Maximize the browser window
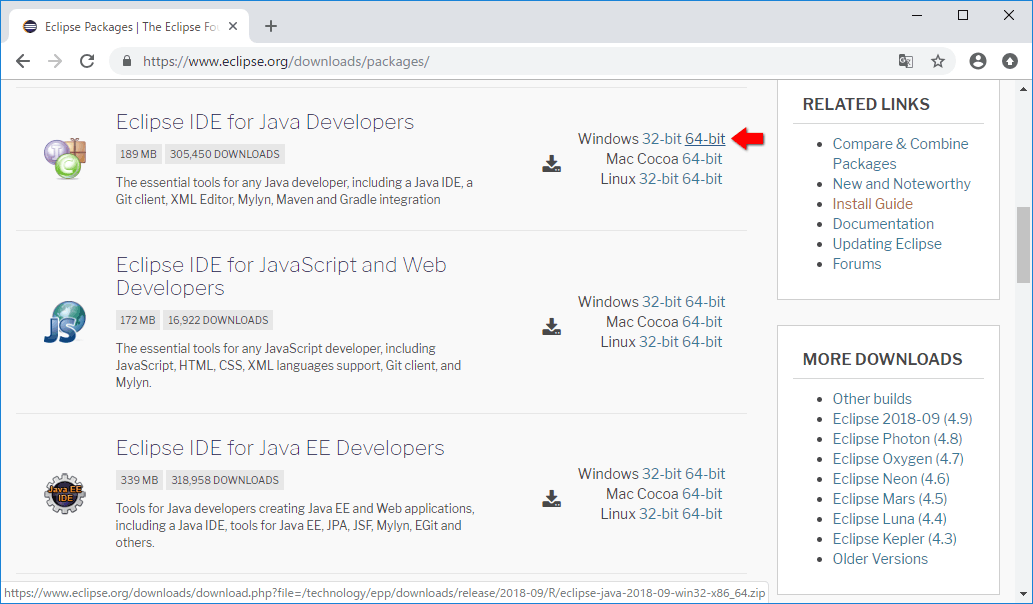Image resolution: width=1033 pixels, height=604 pixels. pyautogui.click(x=963, y=14)
